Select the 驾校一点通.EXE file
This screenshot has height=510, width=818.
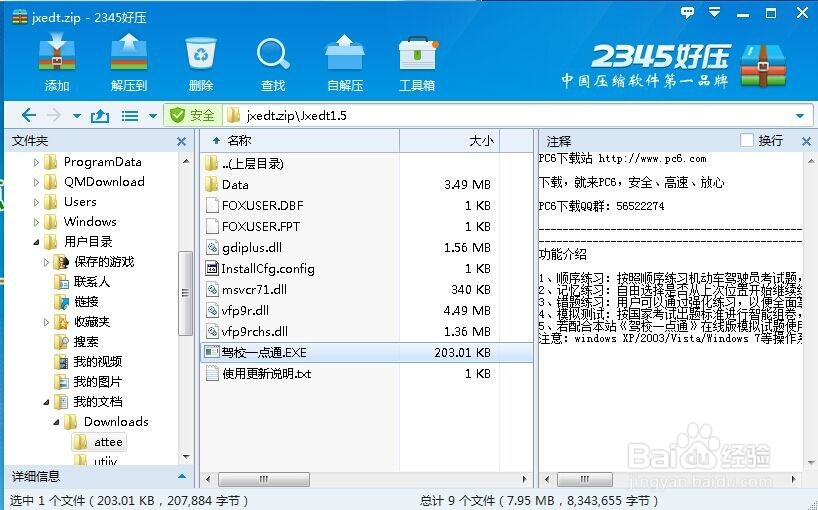(367, 353)
